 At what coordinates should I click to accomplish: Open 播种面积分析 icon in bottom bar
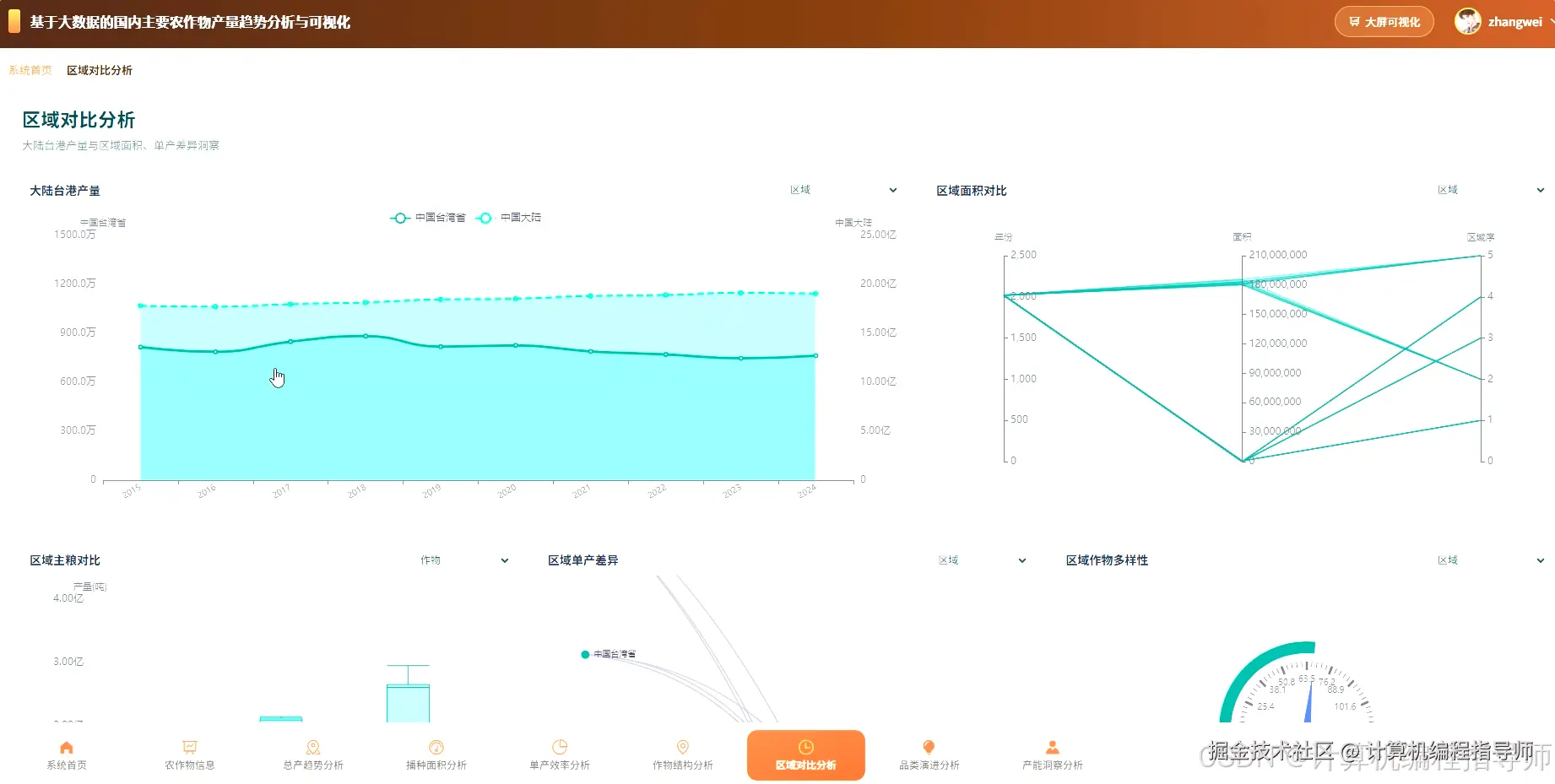click(436, 748)
